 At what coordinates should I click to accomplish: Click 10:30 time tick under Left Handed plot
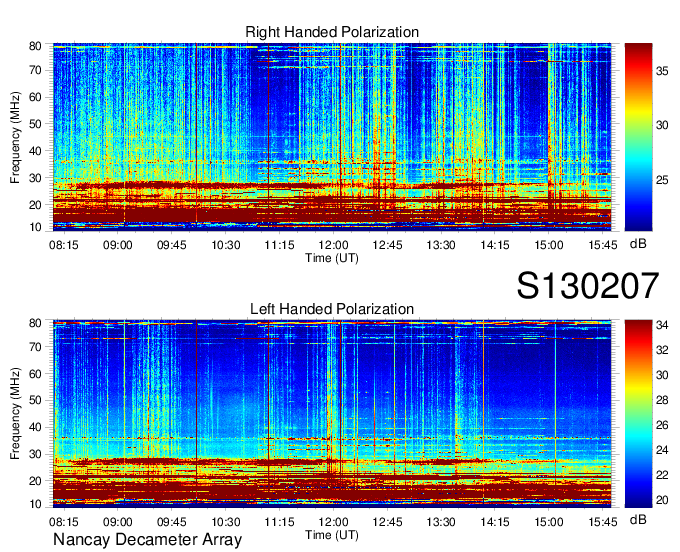(226, 522)
